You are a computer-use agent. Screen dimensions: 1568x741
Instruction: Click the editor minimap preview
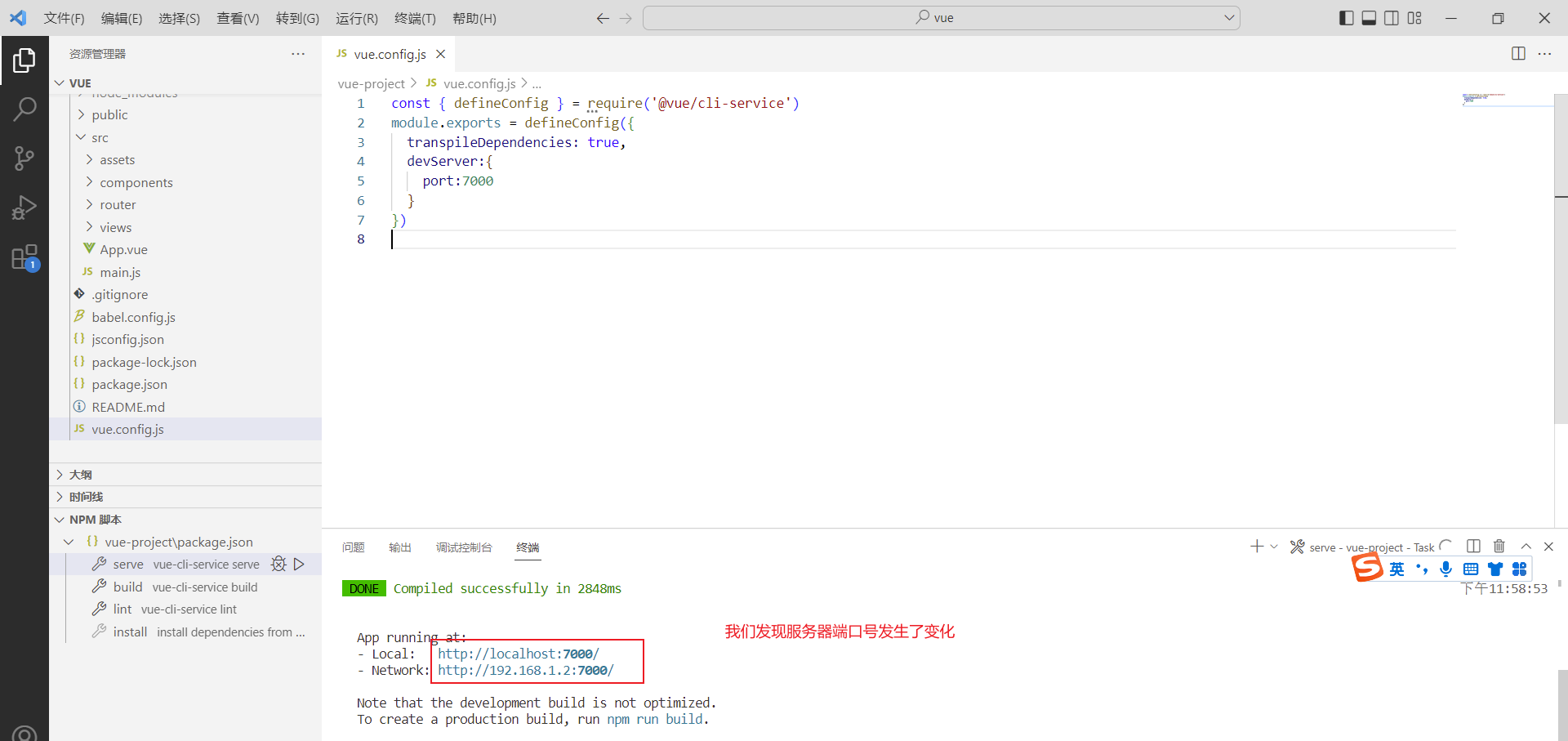1485,98
